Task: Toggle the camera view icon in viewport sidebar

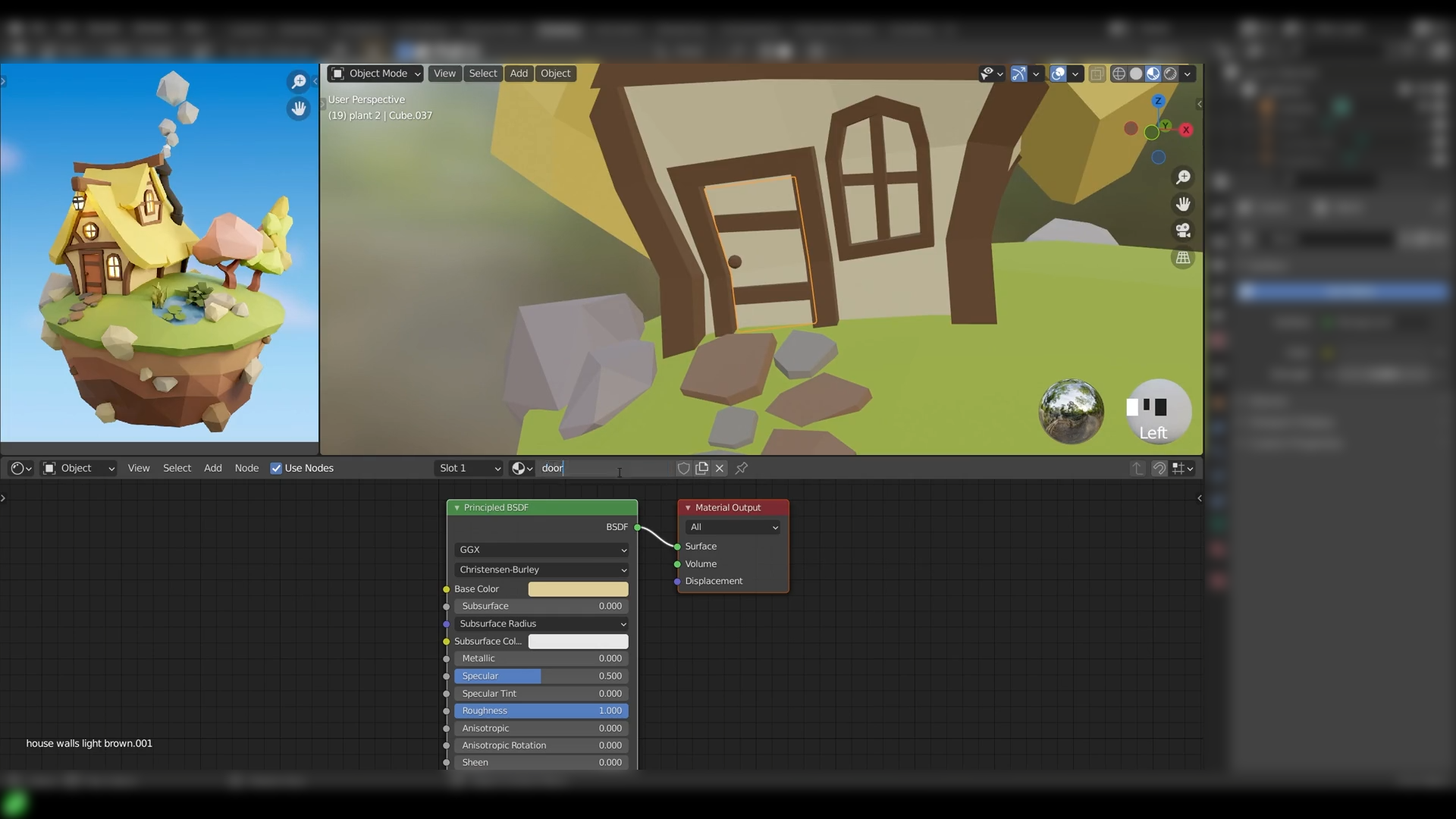Action: point(1183,230)
